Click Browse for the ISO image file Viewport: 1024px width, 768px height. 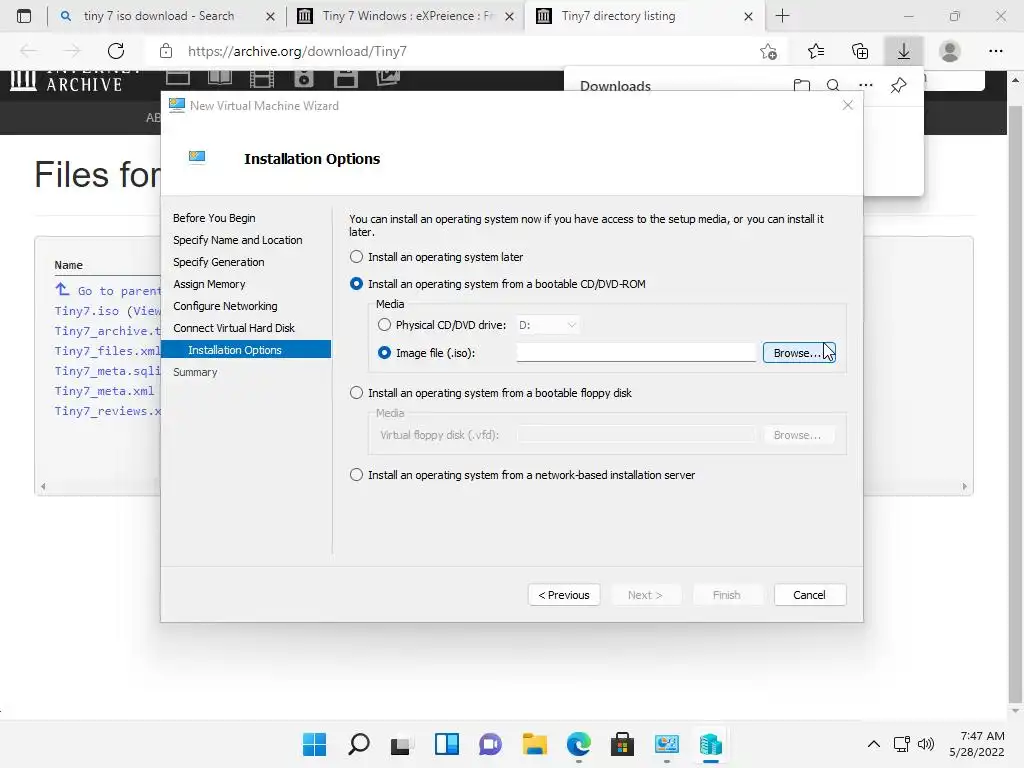(799, 353)
